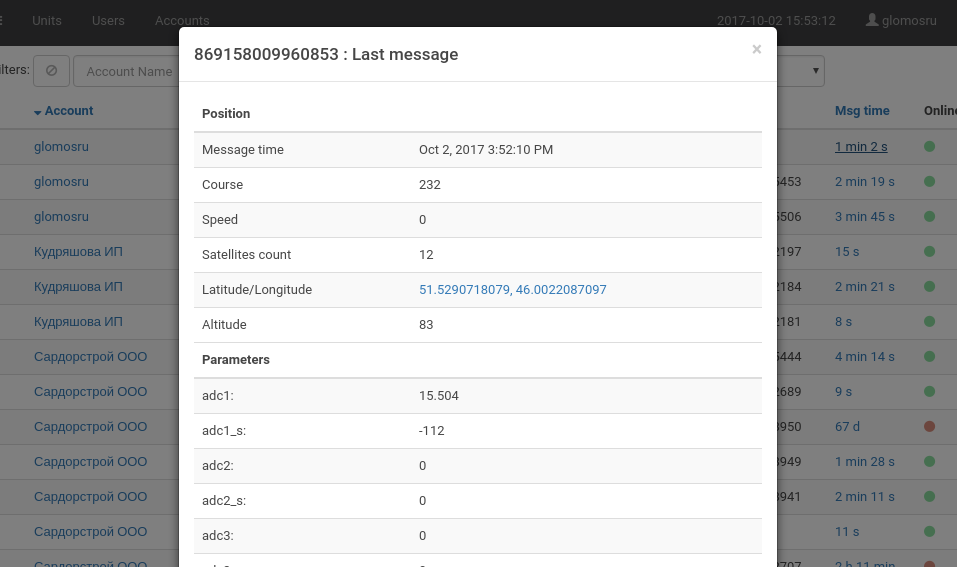
Task: Open the Units menu
Action: tap(47, 20)
